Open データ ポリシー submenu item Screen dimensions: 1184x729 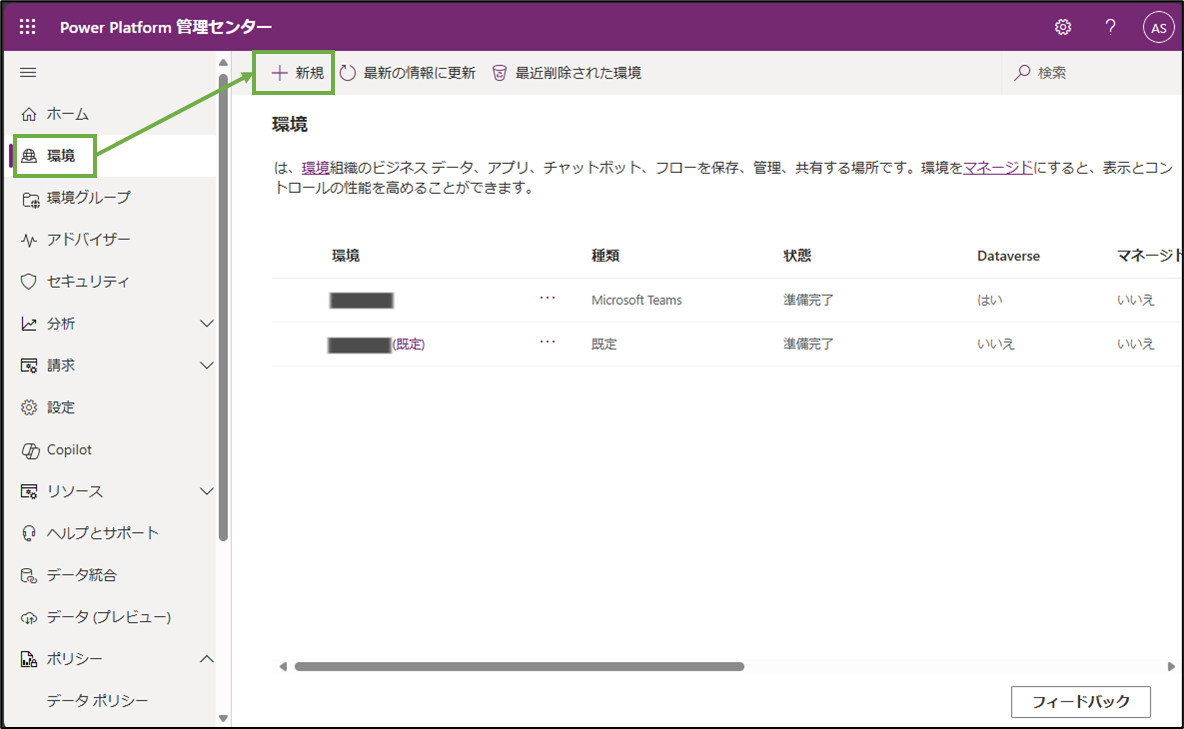point(97,701)
